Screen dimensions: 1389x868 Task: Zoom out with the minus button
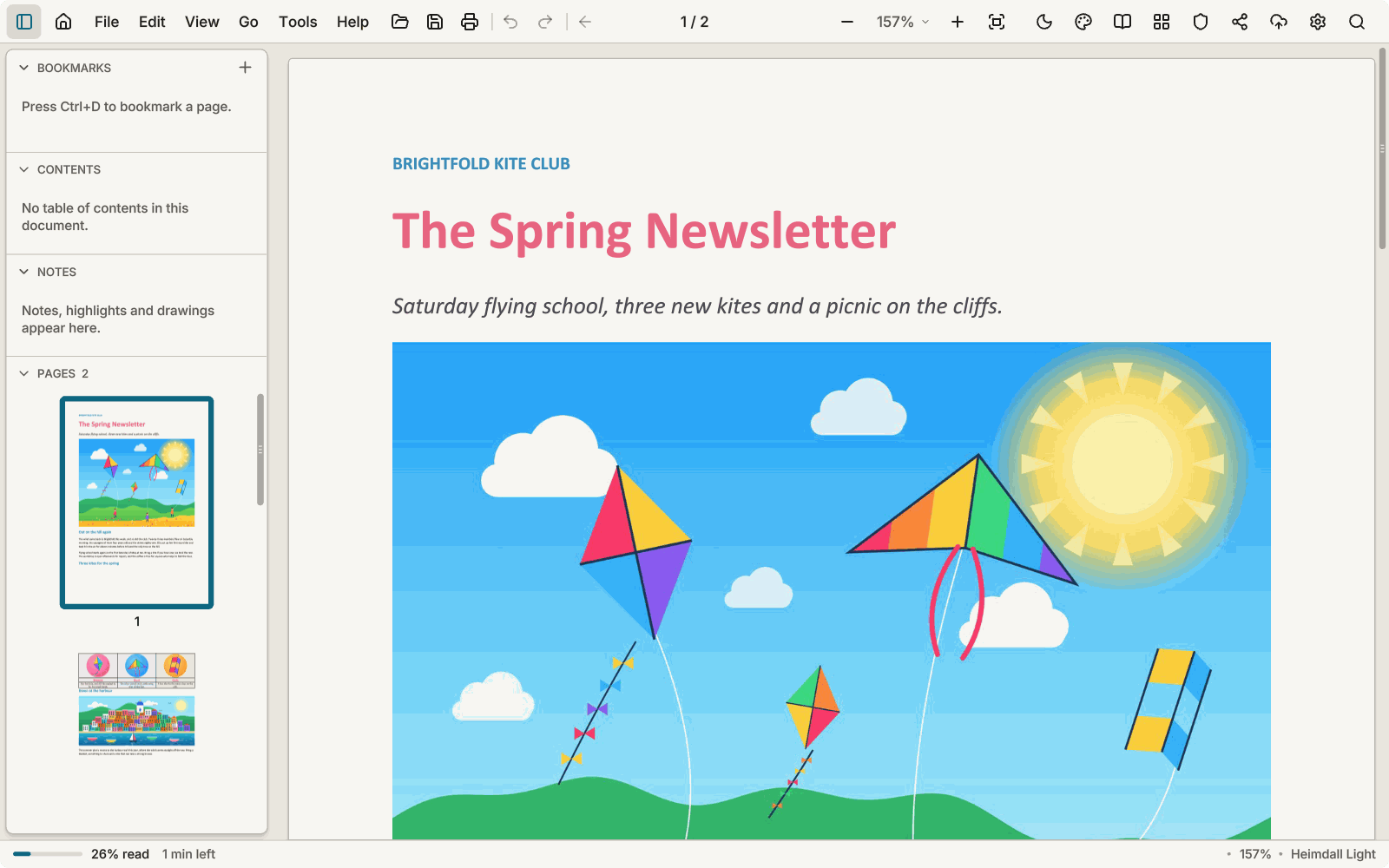[x=847, y=22]
